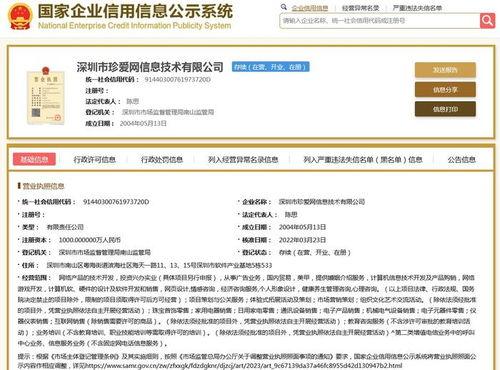Image resolution: width=500 pixels, height=370 pixels.
Task: Select the 严重违法失信名单 search tab
Action: coord(417,8)
